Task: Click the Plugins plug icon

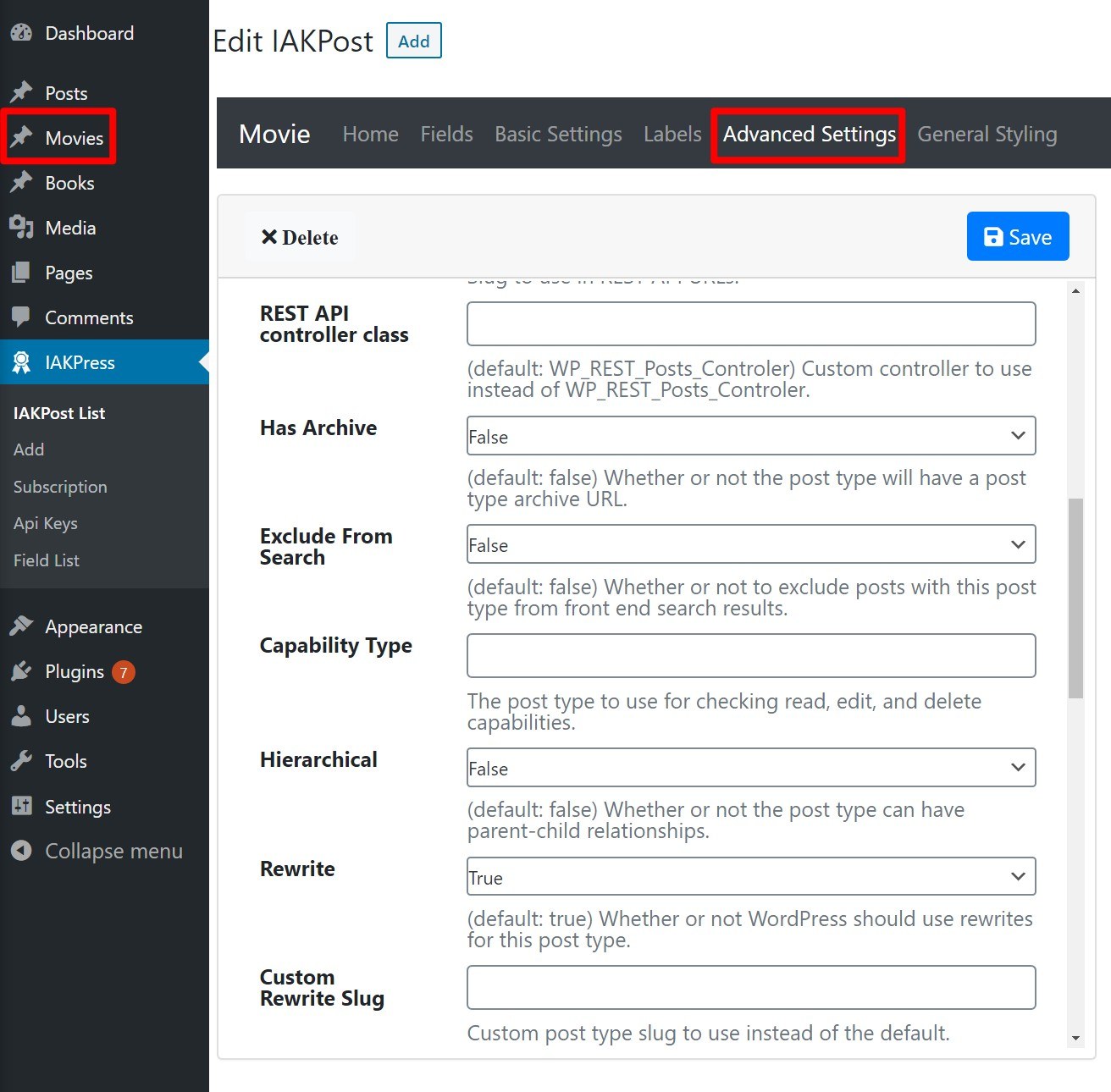Action: tap(21, 671)
